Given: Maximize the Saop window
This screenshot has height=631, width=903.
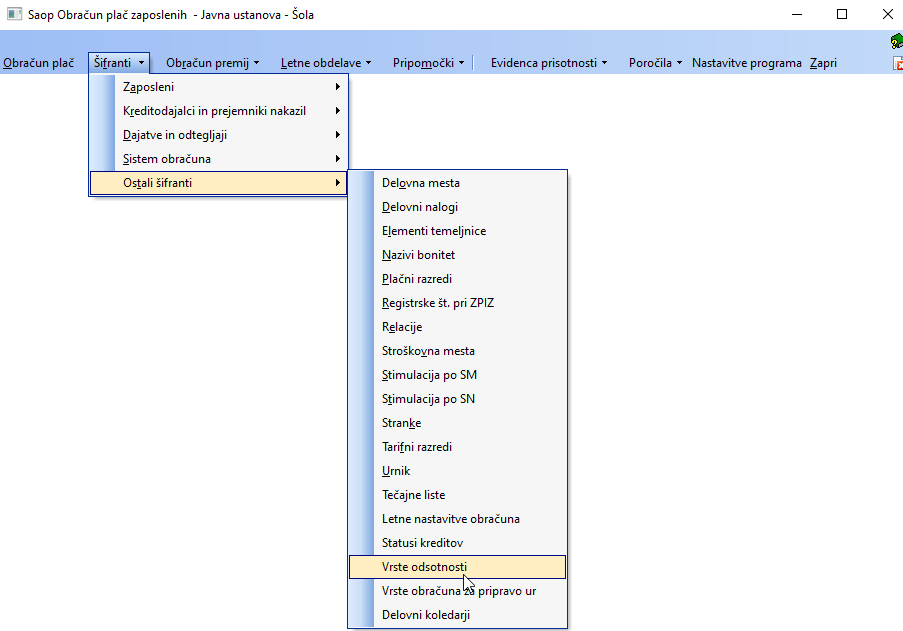Looking at the screenshot, I should coord(842,14).
